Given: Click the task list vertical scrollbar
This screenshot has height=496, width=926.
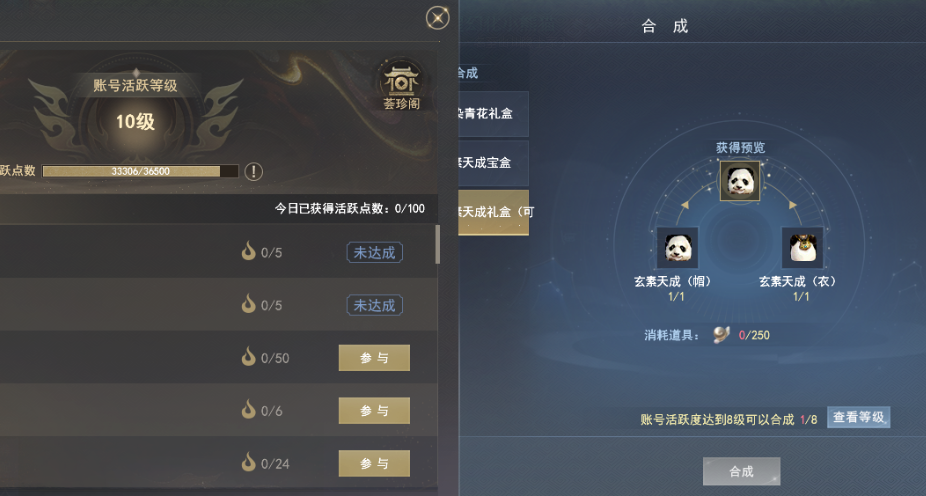Looking at the screenshot, I should point(437,244).
